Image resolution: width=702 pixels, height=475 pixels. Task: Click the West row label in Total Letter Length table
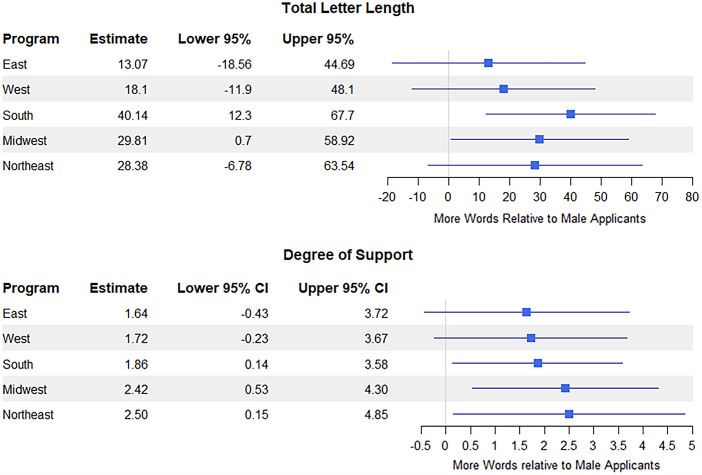(16, 89)
